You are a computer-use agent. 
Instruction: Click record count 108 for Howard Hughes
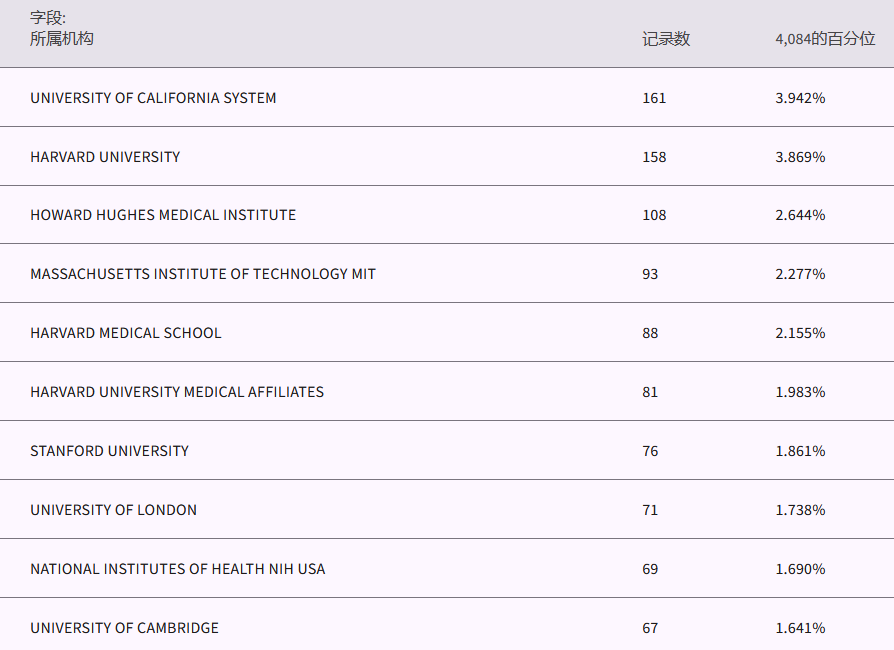654,215
